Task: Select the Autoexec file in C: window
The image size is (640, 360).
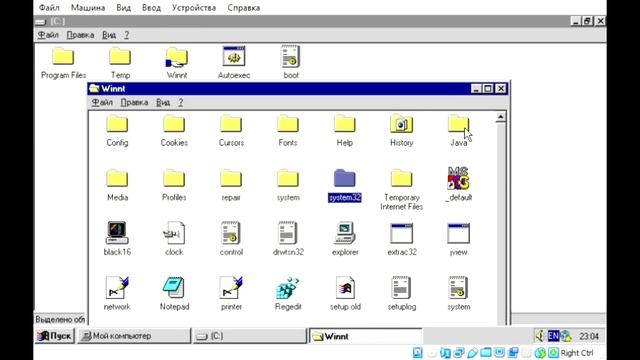Action: click(234, 56)
